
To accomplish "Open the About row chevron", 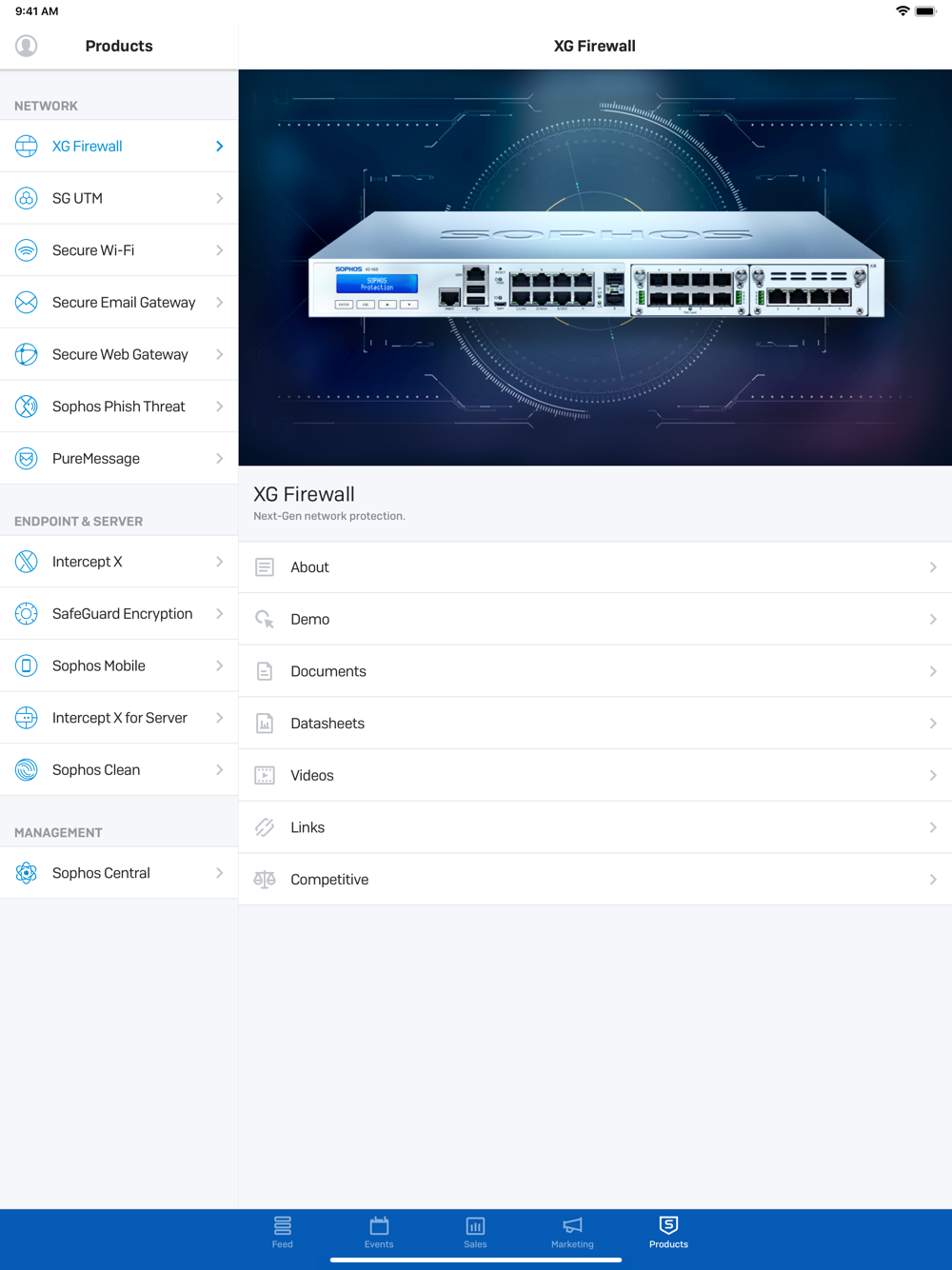I will pos(933,567).
